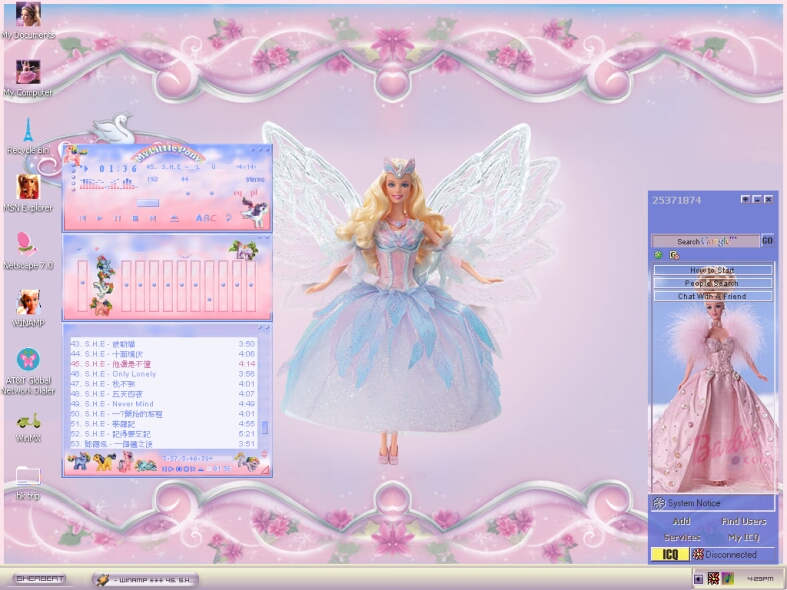The image size is (787, 590).
Task: Skip to previous track in Winamp main window
Action: (x=83, y=218)
